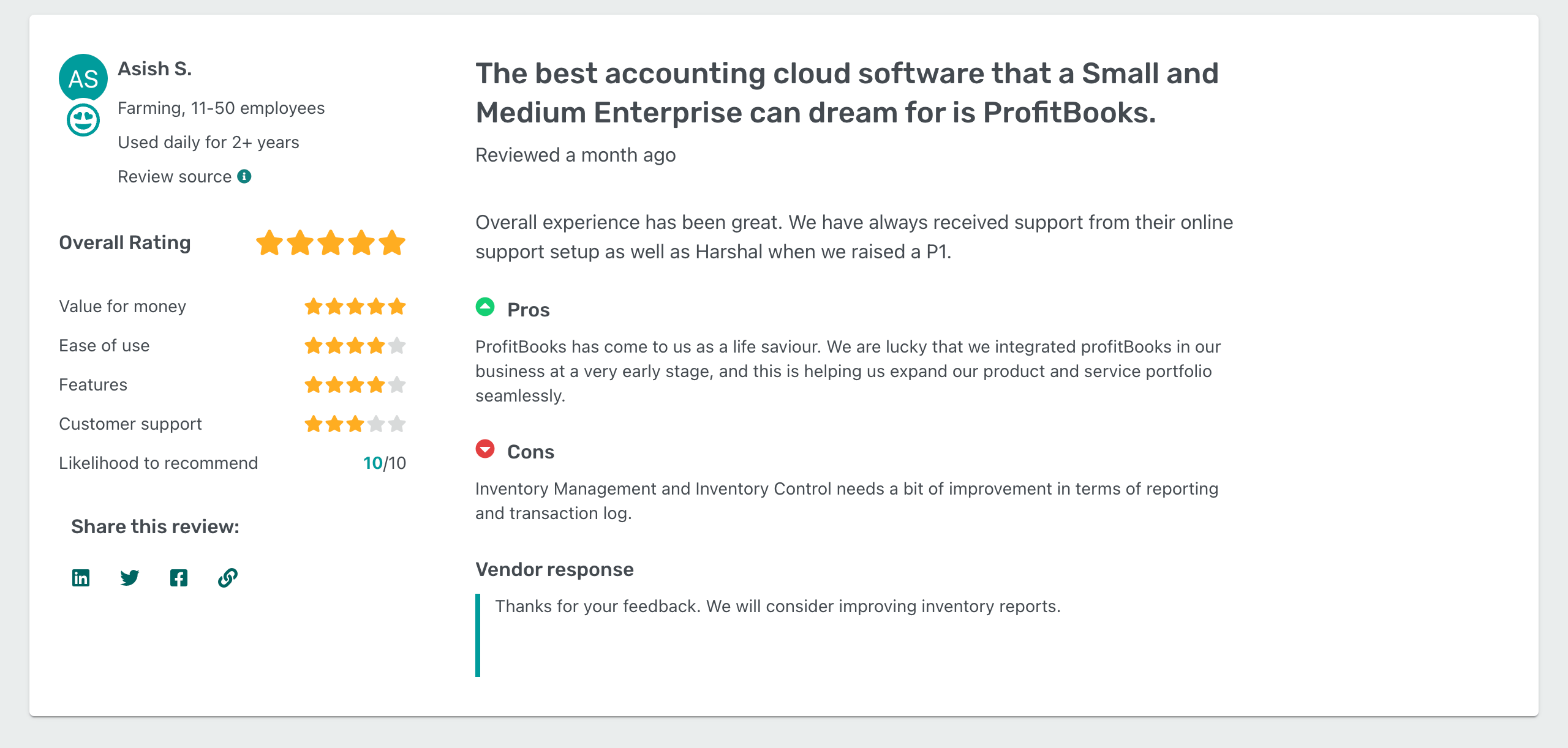The height and width of the screenshot is (748, 1568).
Task: Copy the review link using the chain icon
Action: [227, 577]
